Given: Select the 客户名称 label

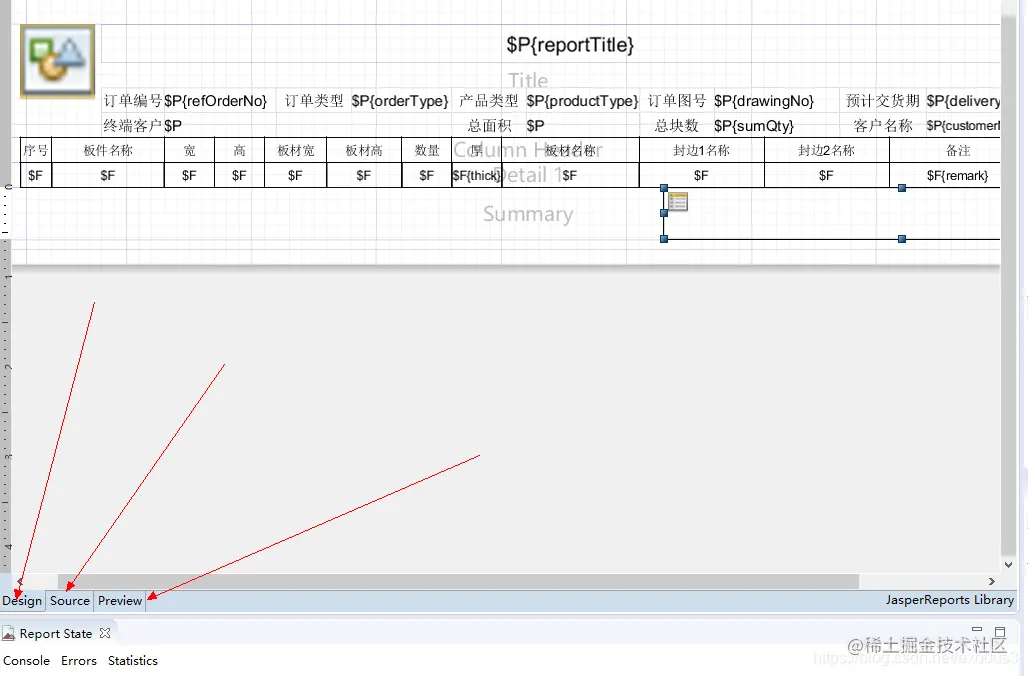Looking at the screenshot, I should point(882,125).
